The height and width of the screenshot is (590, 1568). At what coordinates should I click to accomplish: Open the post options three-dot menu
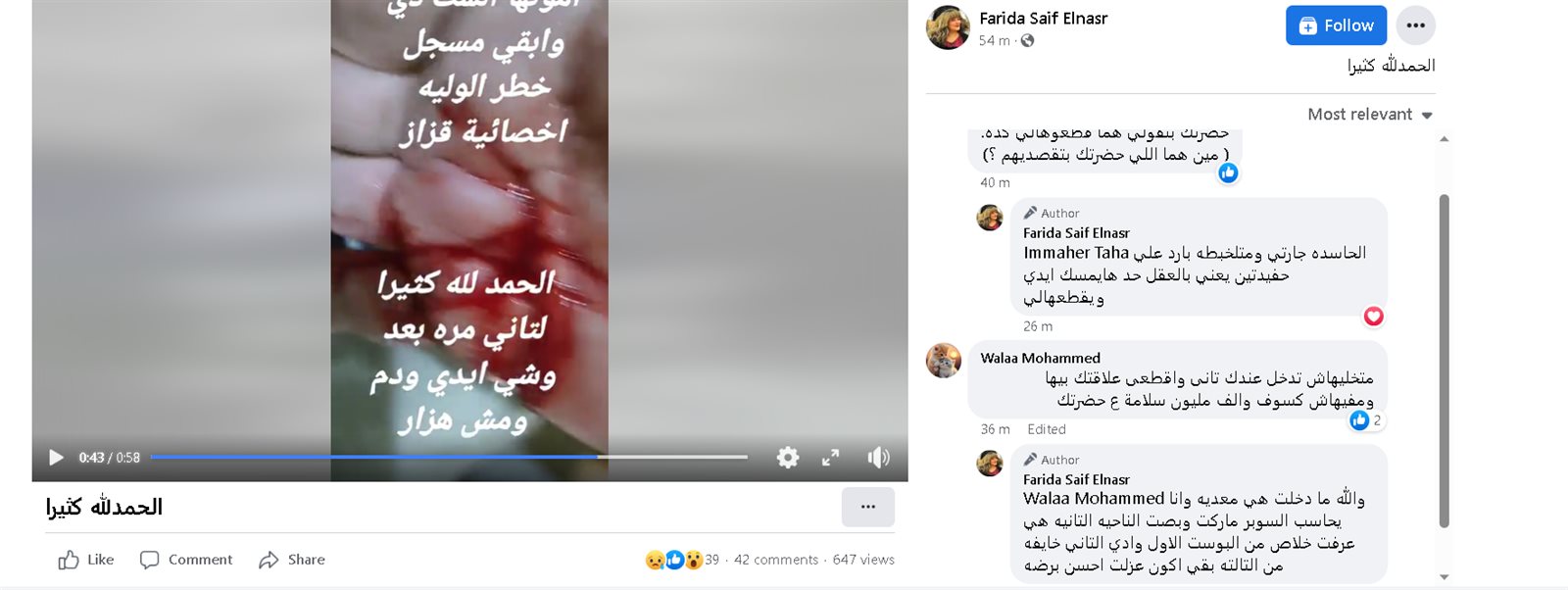click(868, 507)
